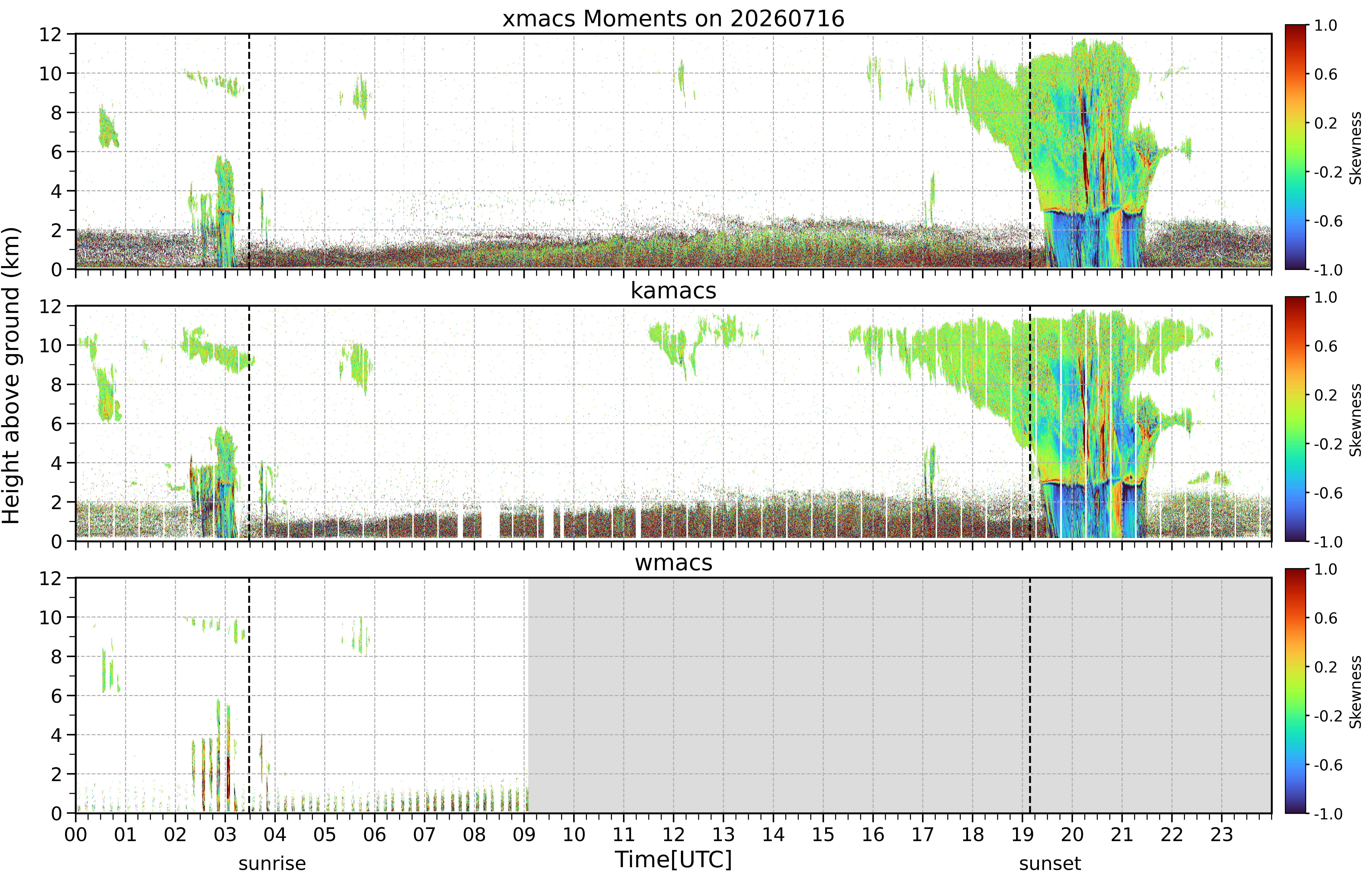
Task: Click the title 'xmacs Moments on 20260716'
Action: click(x=673, y=18)
